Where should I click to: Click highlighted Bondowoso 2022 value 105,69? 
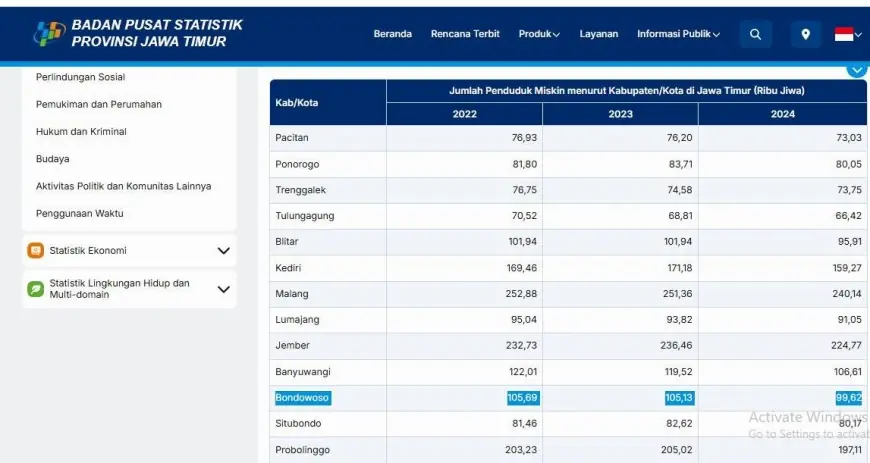click(522, 397)
